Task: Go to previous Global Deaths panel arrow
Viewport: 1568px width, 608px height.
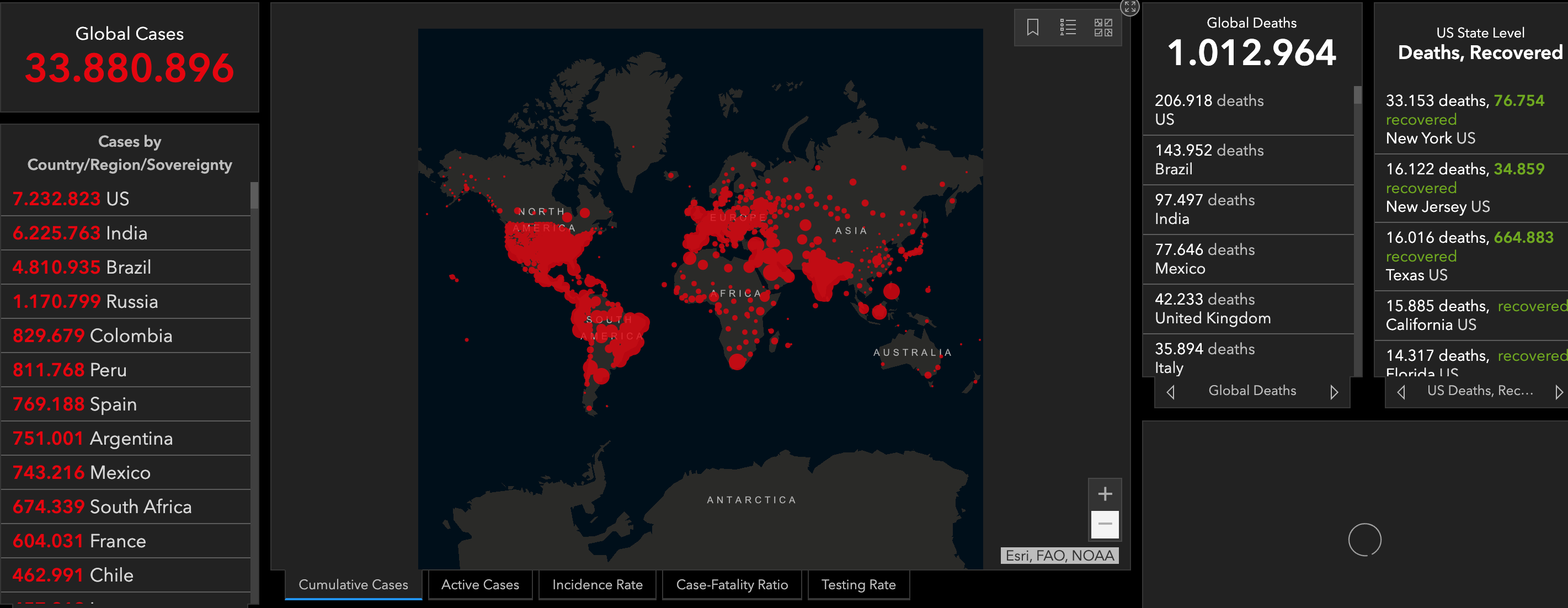Action: pyautogui.click(x=1171, y=392)
